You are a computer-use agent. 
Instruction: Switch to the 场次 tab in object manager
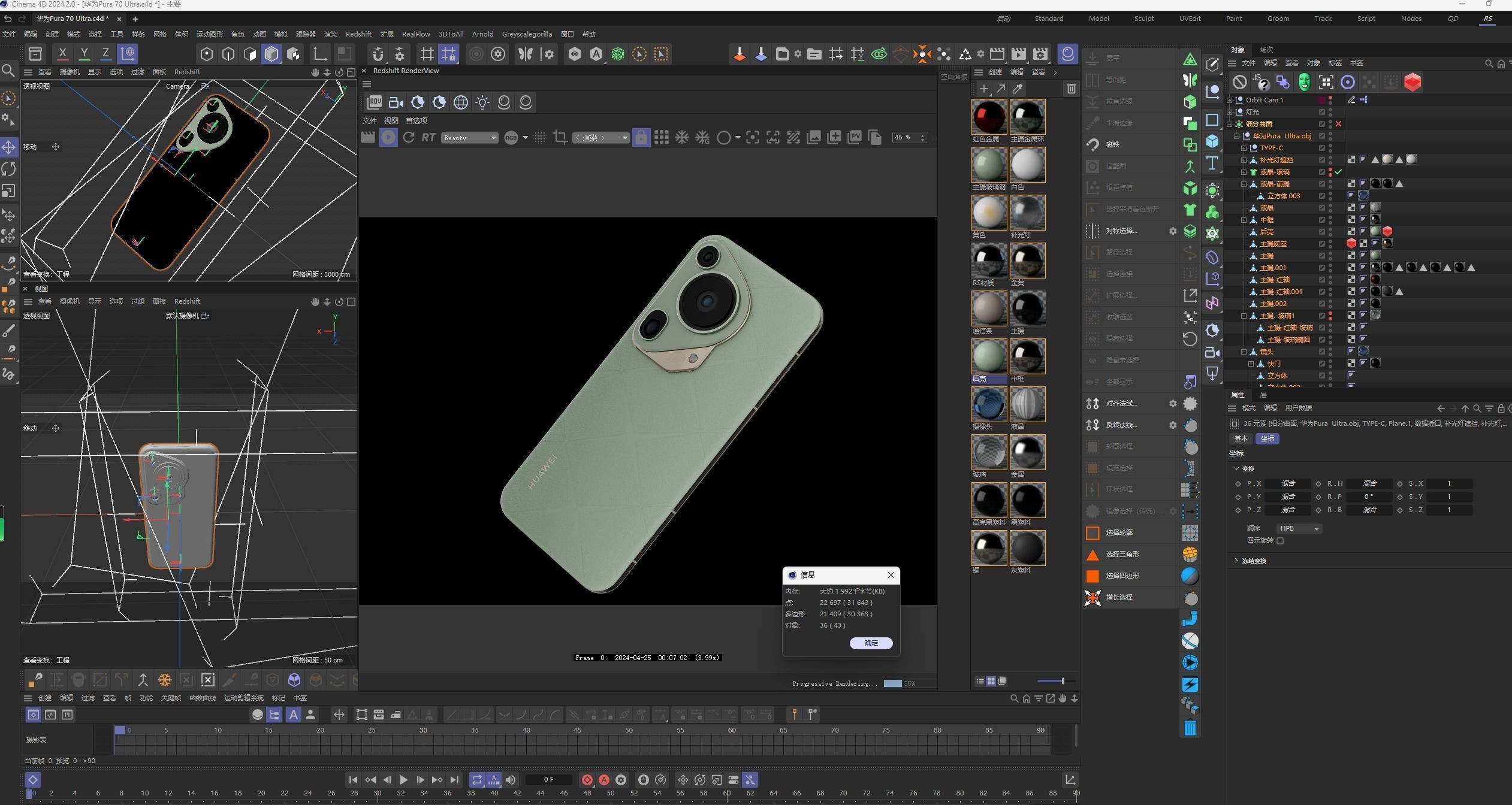pyautogui.click(x=1266, y=50)
